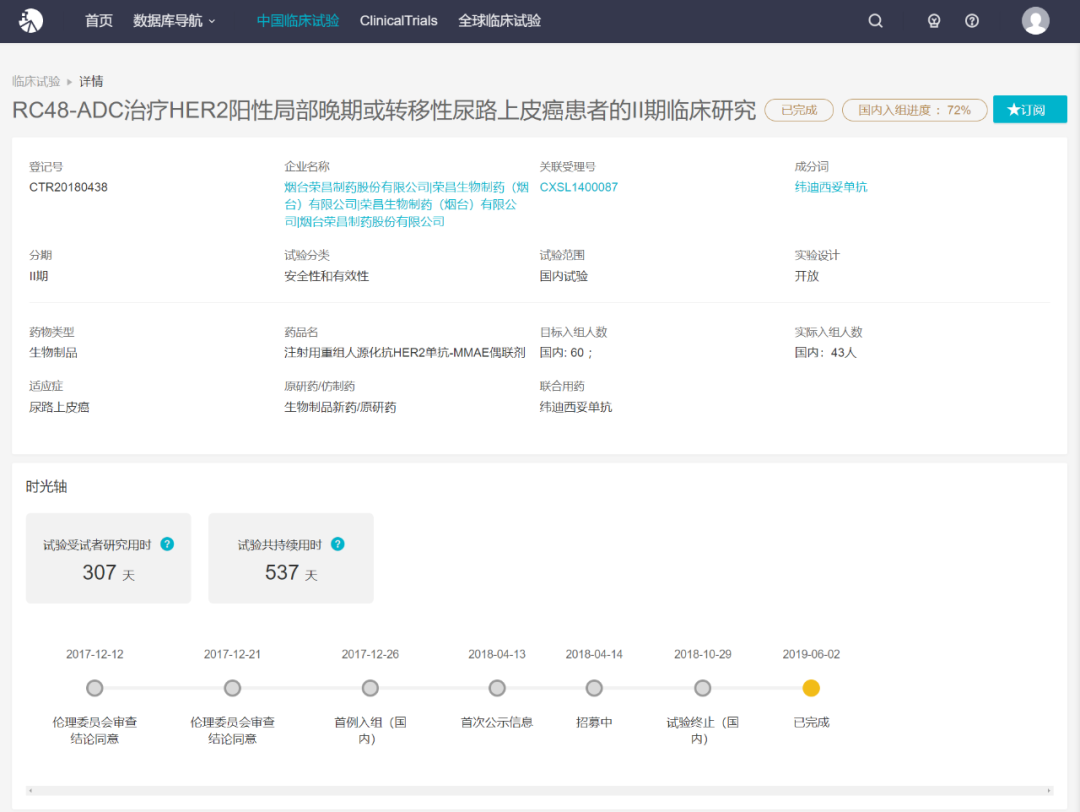The width and height of the screenshot is (1080, 812).
Task: Open 全球临床试验 tab
Action: click(499, 21)
